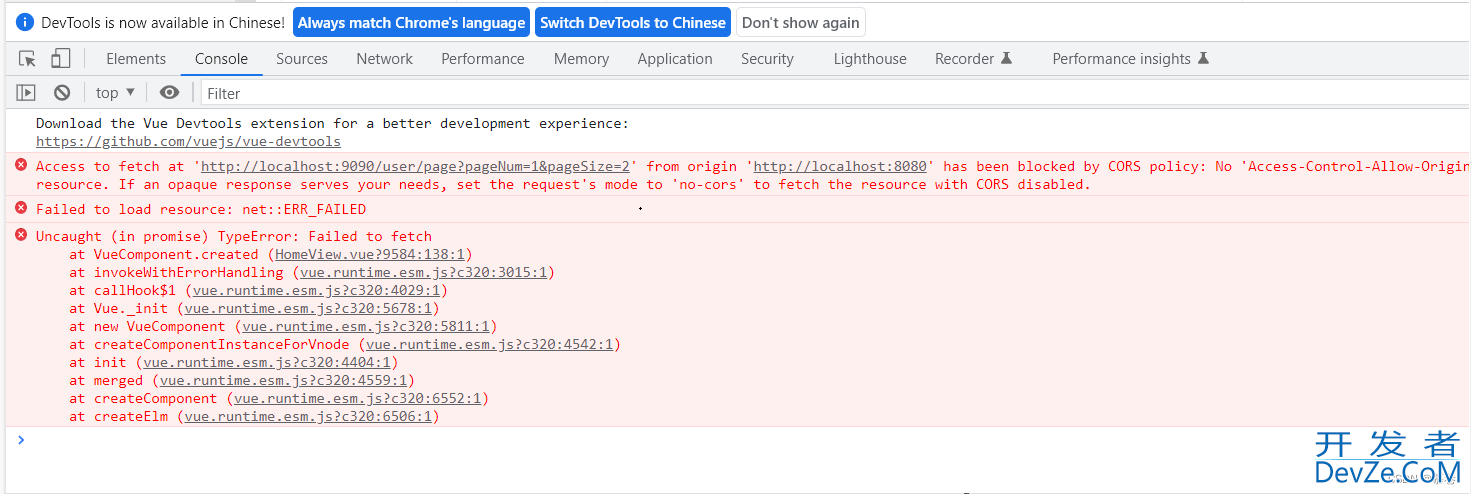Click 'DevTools is now available in Chinese!' text
This screenshot has width=1471, height=494.
coord(163,22)
